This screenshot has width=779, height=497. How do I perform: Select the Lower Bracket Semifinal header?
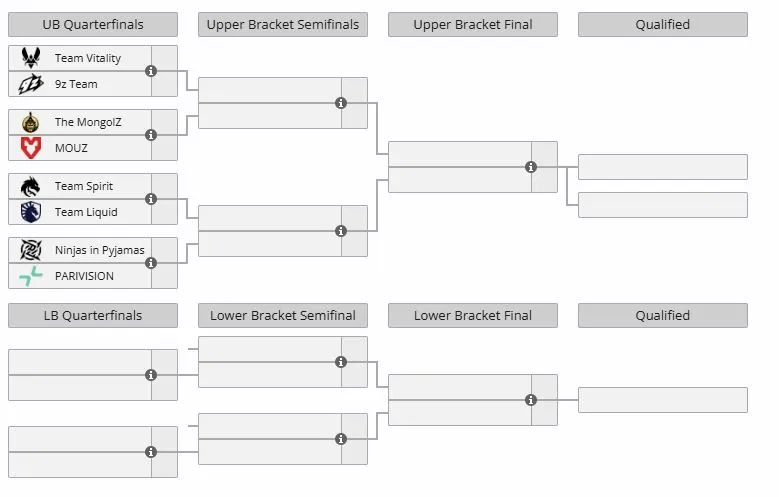click(283, 316)
